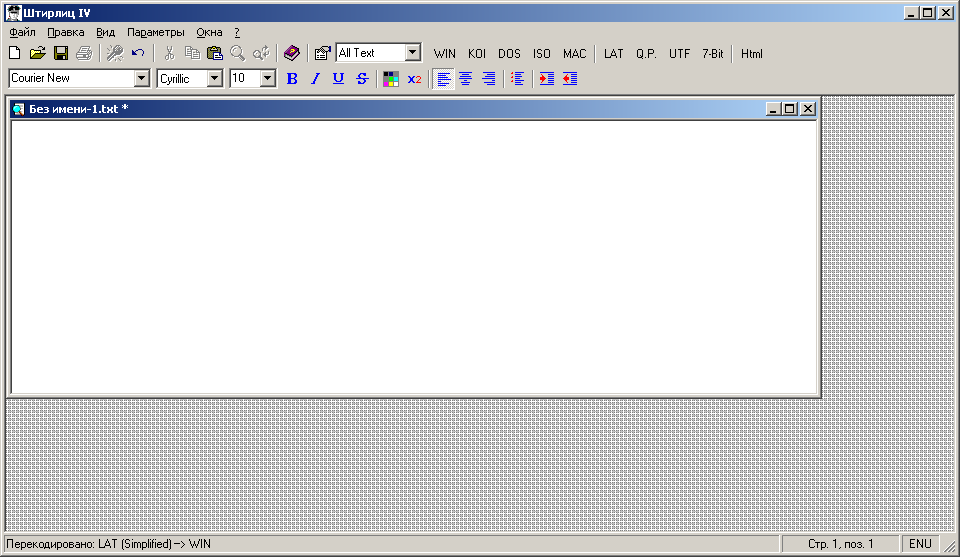Viewport: 960px width, 557px height.
Task: Convert text to WIN encoding
Action: [444, 54]
